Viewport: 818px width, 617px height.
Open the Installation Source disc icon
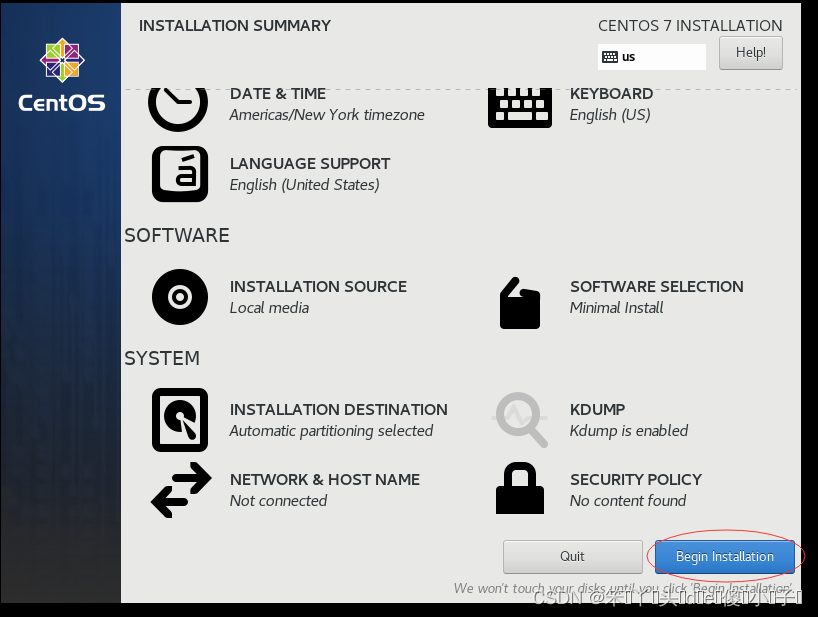(180, 297)
